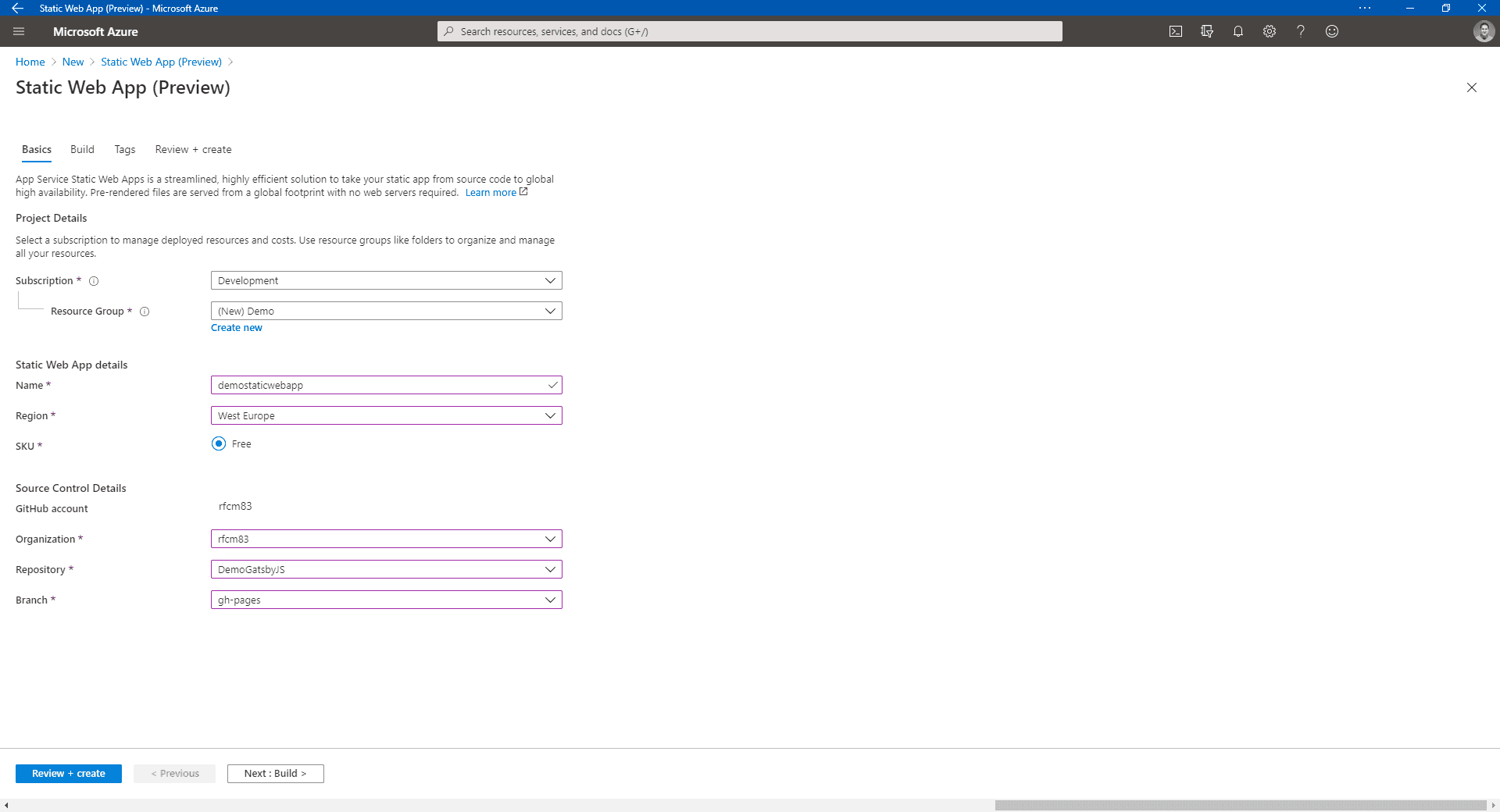Click the Source Control Details heading
Image resolution: width=1500 pixels, height=812 pixels.
coord(71,488)
